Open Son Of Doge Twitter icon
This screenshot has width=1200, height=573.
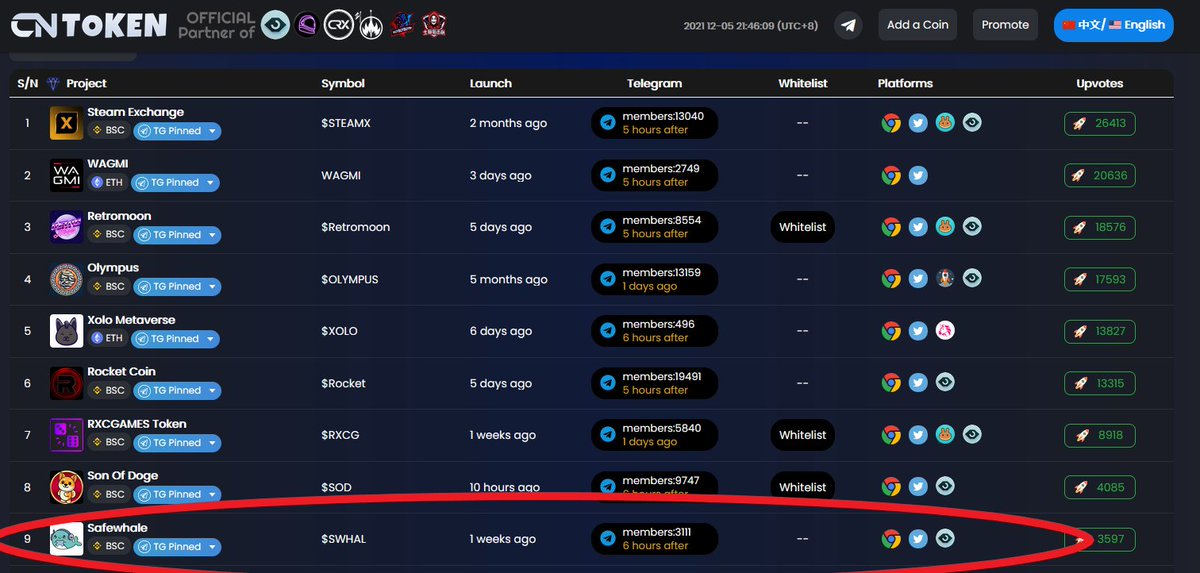point(918,487)
